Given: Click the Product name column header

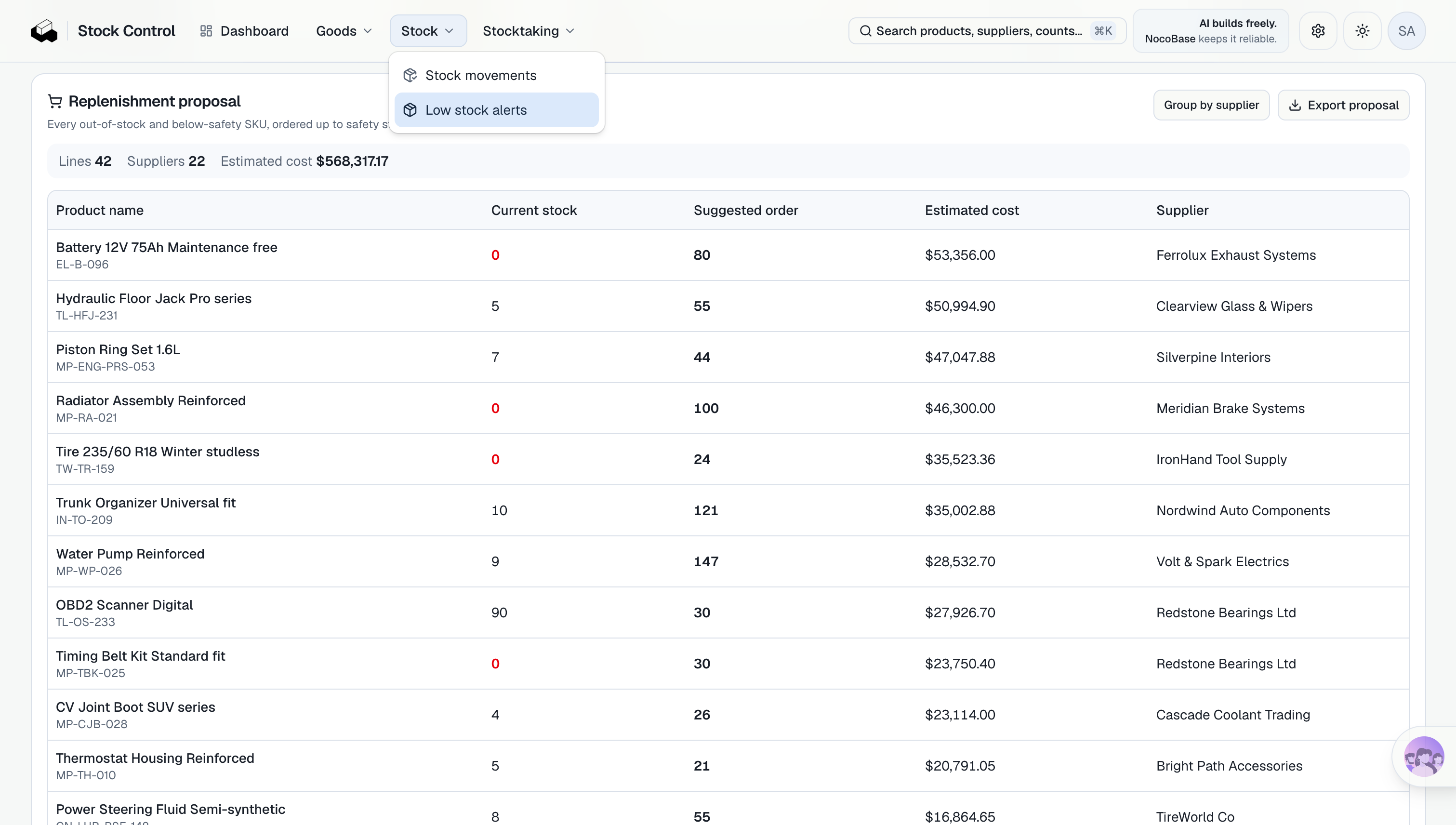Looking at the screenshot, I should pos(100,210).
